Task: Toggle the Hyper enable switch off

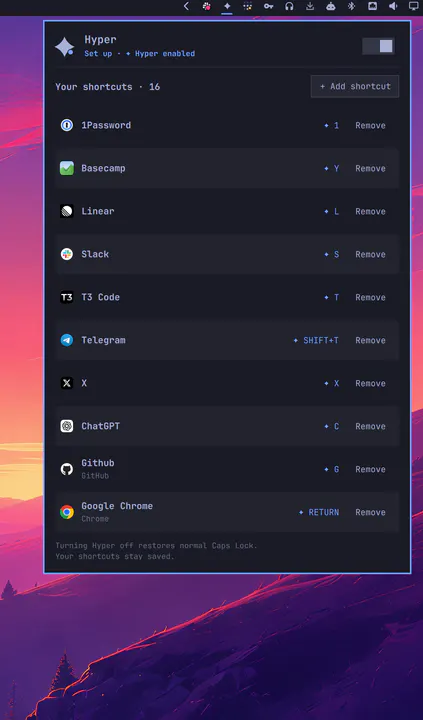Action: [378, 46]
